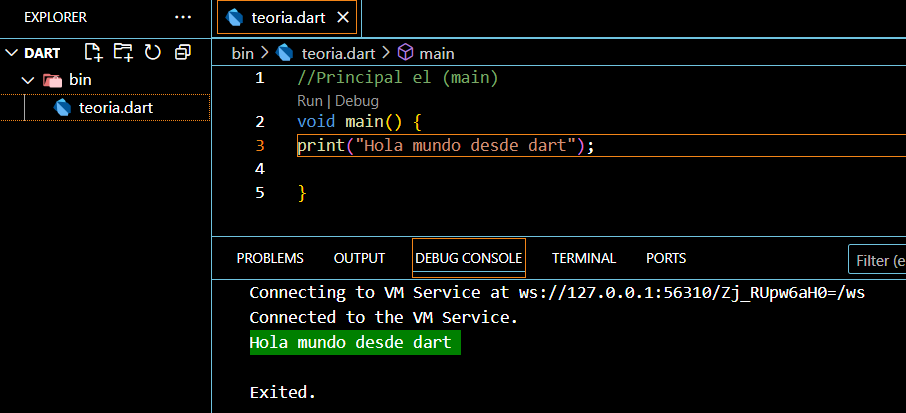The height and width of the screenshot is (413, 906).
Task: Click the Dart file icon in the editor tab
Action: pos(235,17)
